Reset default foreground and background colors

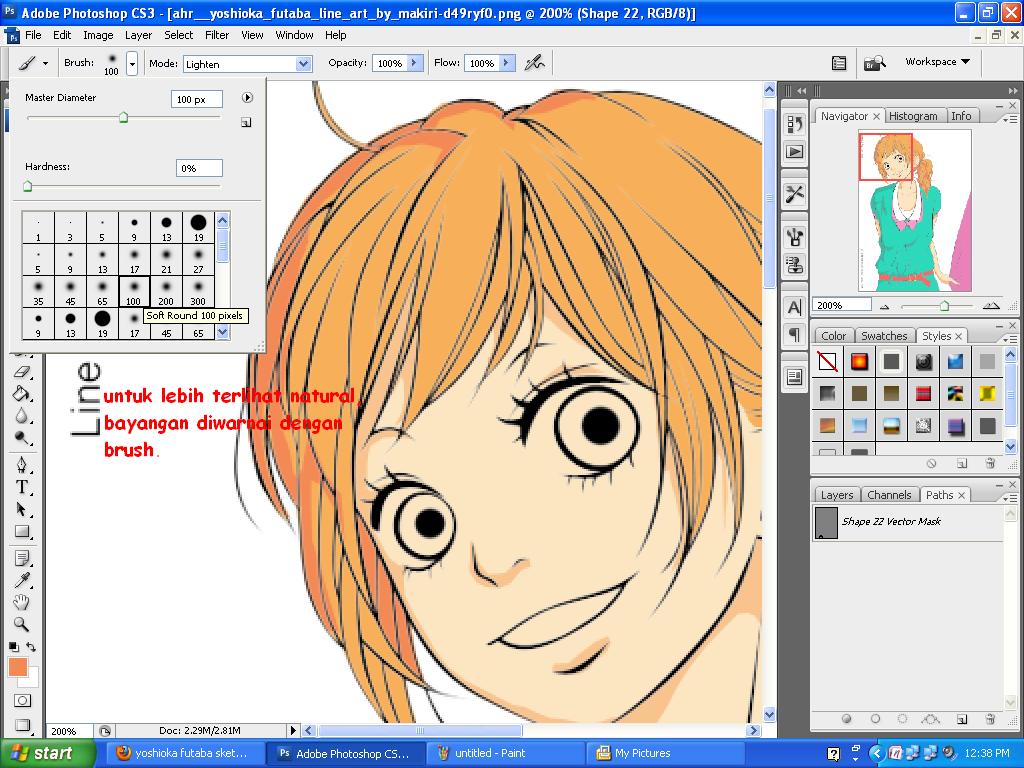(x=14, y=647)
